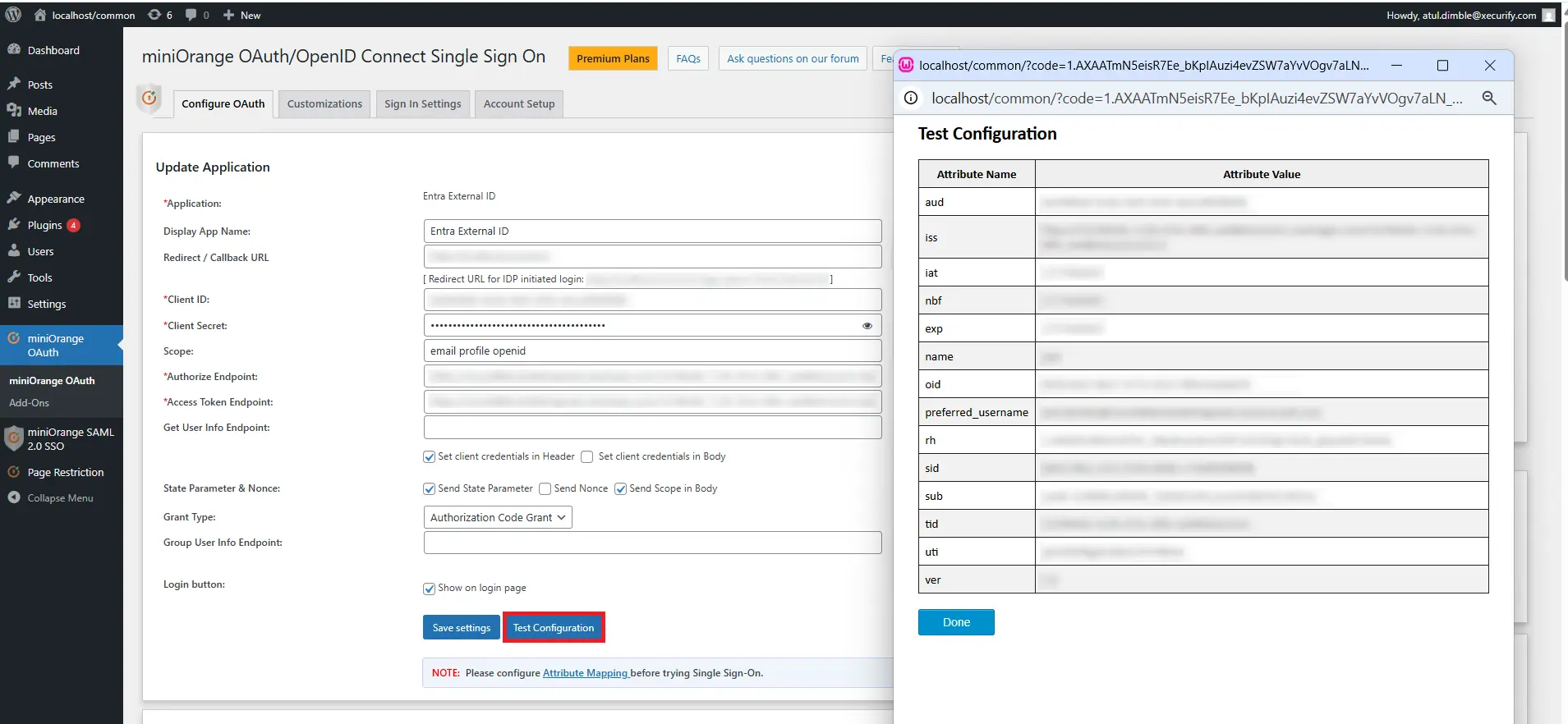Open localhost/common site home icon
The width and height of the screenshot is (1568, 724).
click(x=39, y=15)
